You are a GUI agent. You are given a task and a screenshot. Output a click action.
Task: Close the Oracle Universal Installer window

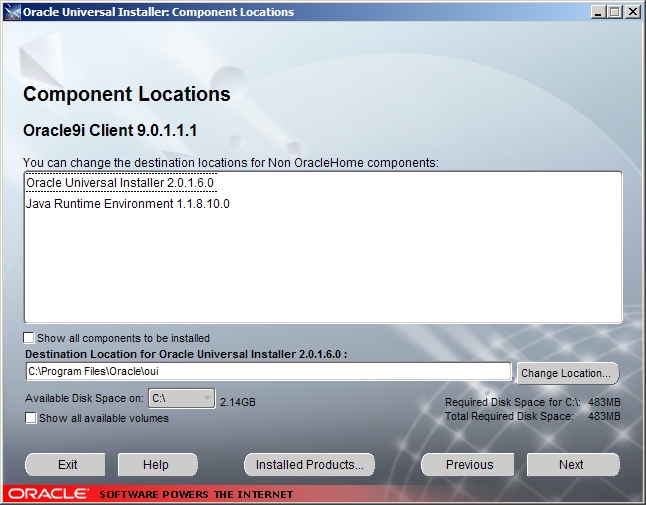(633, 12)
